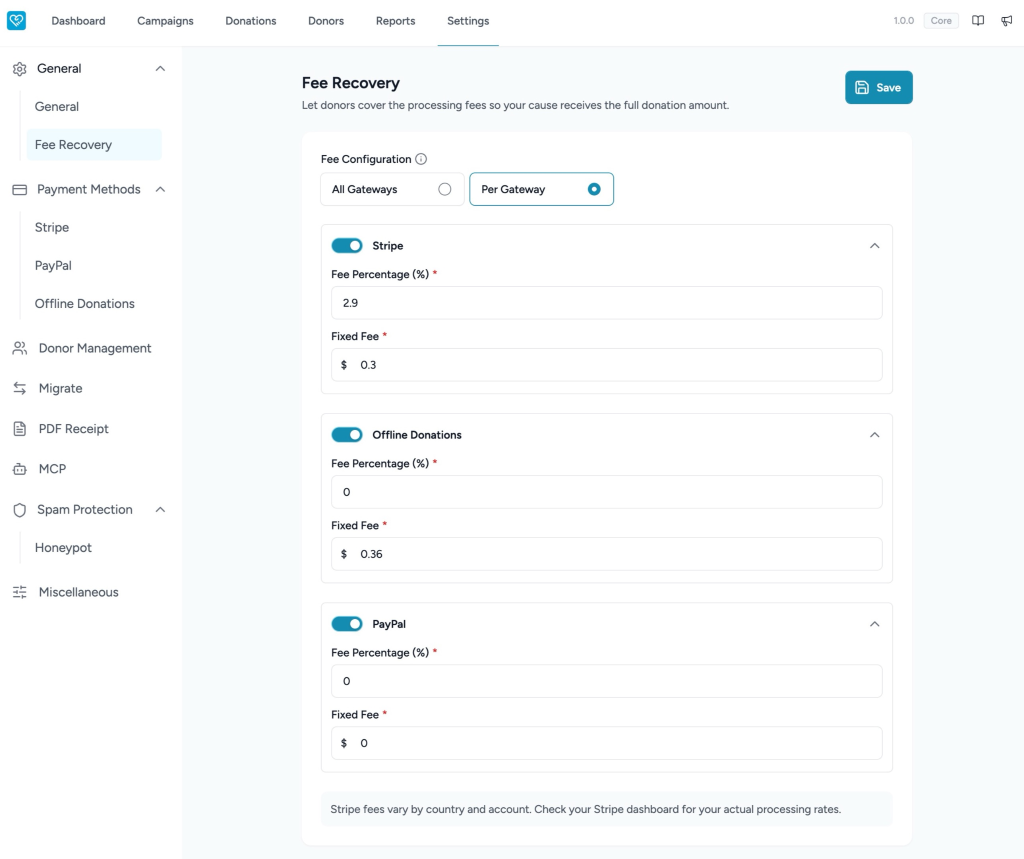Disable the PayPal fee recovery toggle
The image size is (1024, 859).
click(x=347, y=624)
